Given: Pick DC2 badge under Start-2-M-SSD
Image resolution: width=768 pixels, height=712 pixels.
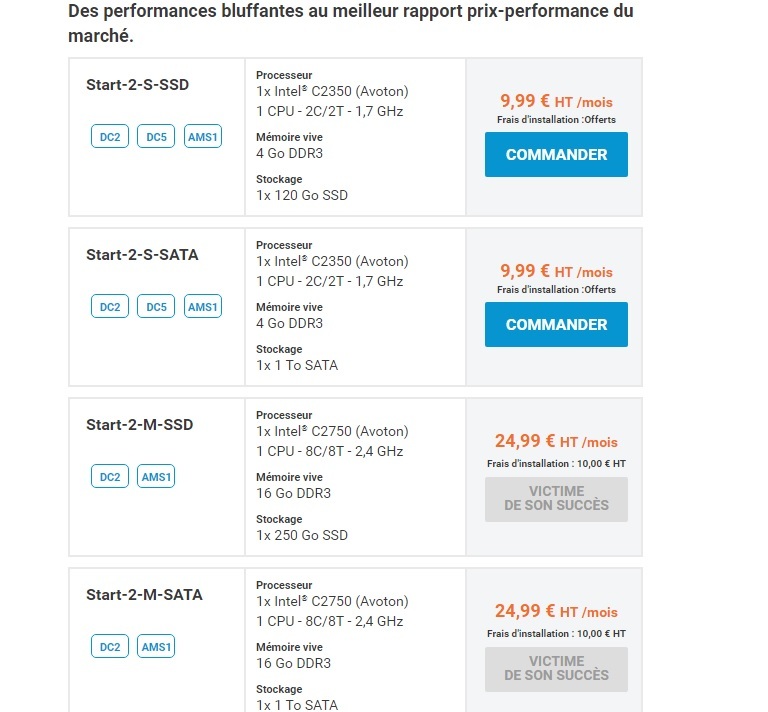Looking at the screenshot, I should click(x=110, y=477).
